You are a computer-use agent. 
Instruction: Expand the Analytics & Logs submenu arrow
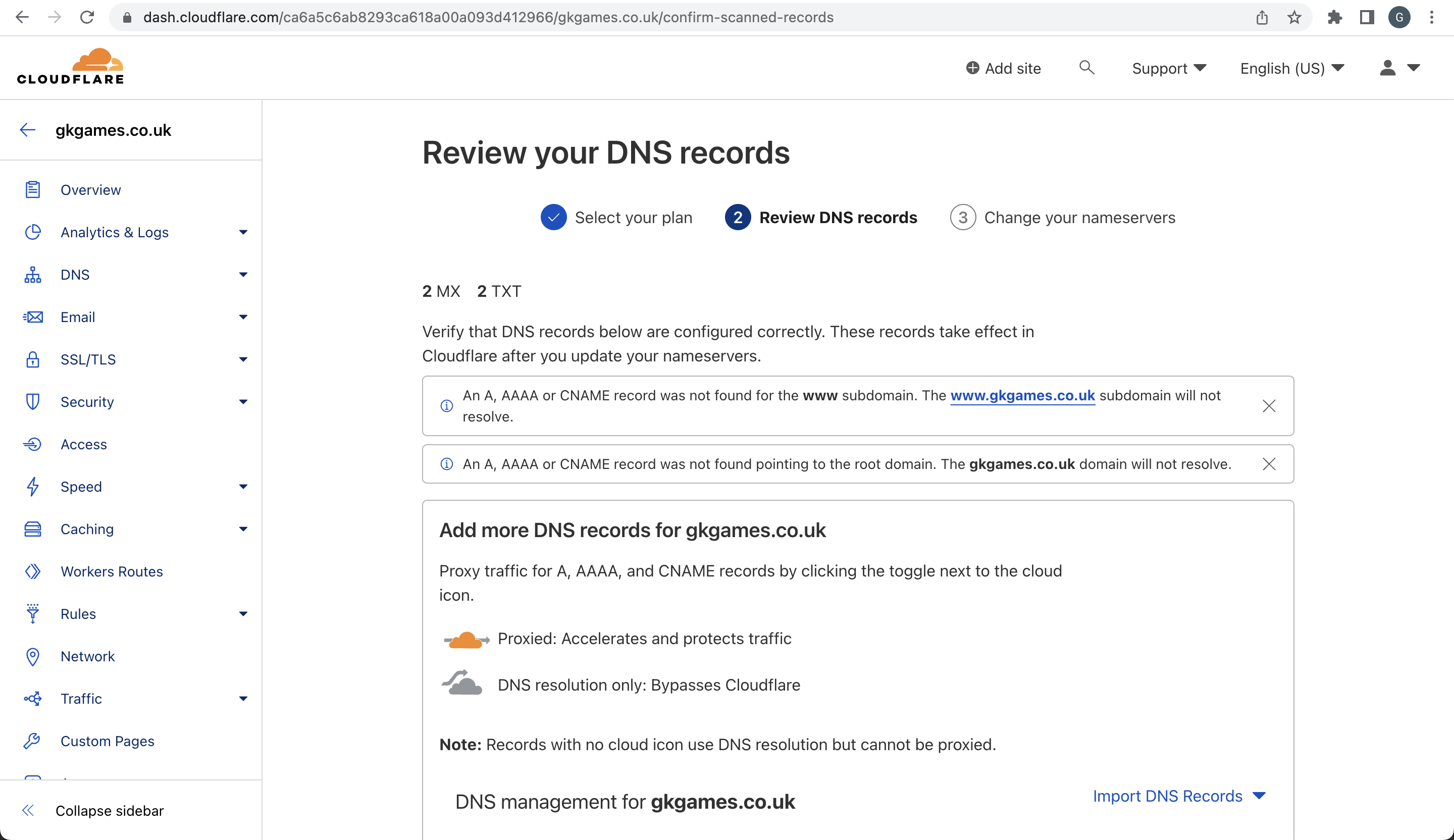click(x=243, y=232)
